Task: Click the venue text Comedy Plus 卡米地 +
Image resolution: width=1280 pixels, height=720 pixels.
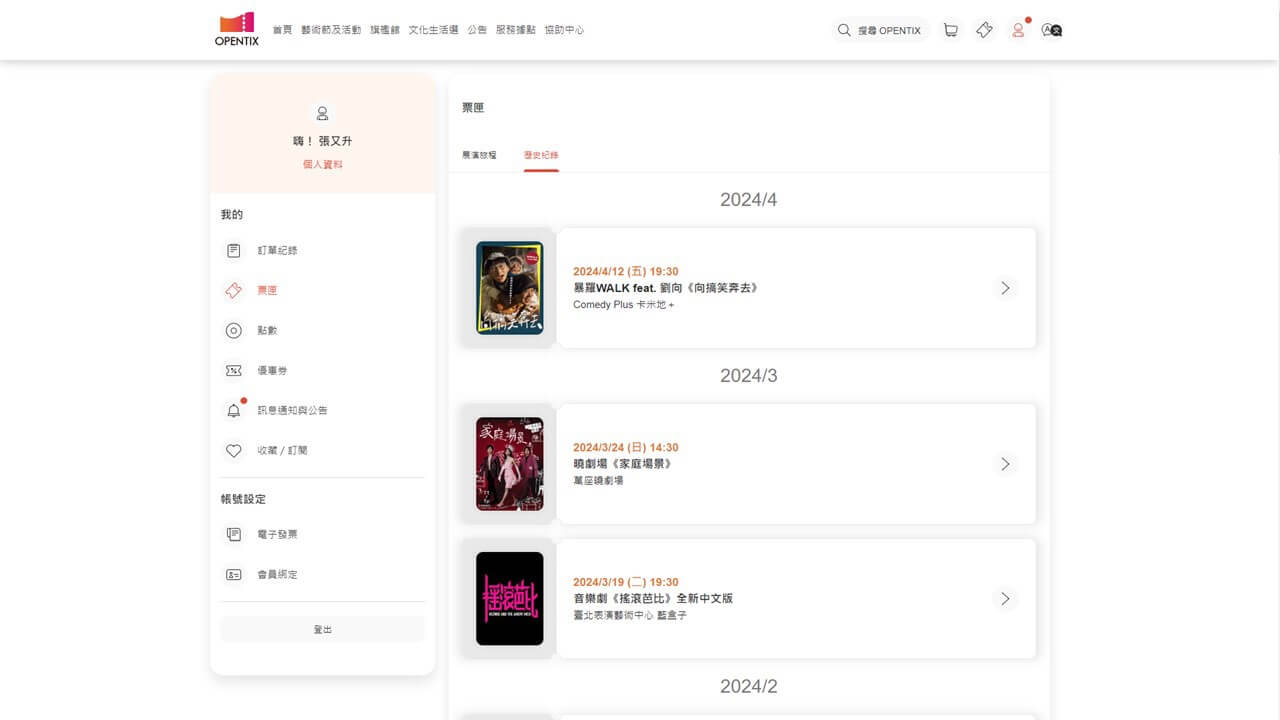Action: 624,305
